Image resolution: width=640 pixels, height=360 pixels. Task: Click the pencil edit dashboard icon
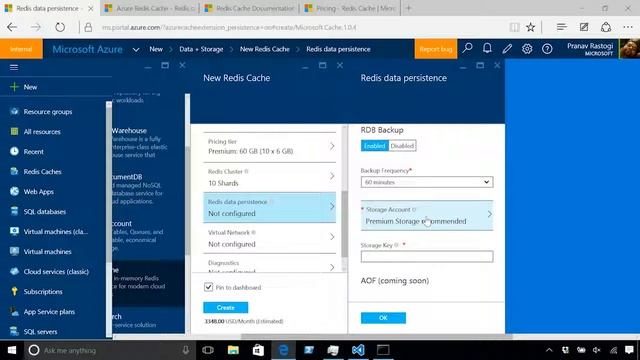[507, 49]
